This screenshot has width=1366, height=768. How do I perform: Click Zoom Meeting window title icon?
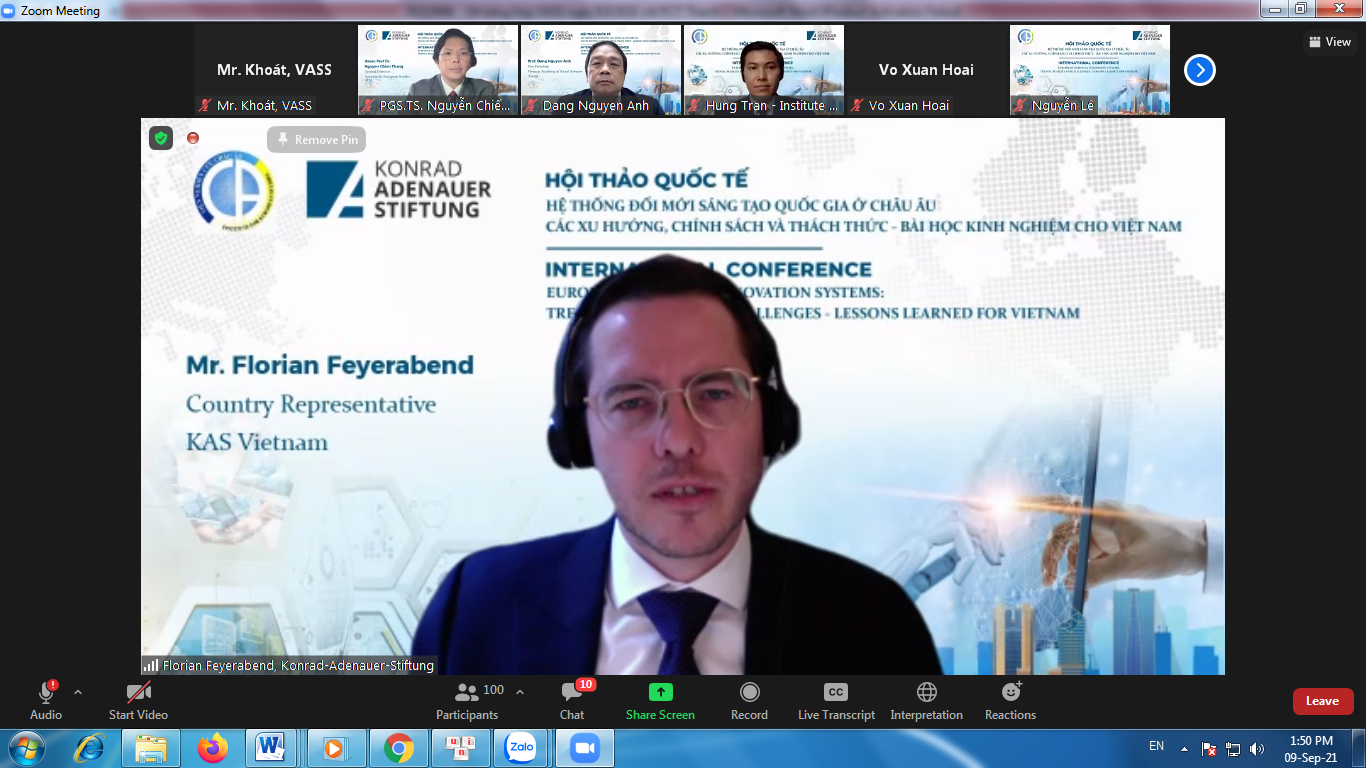click(10, 10)
